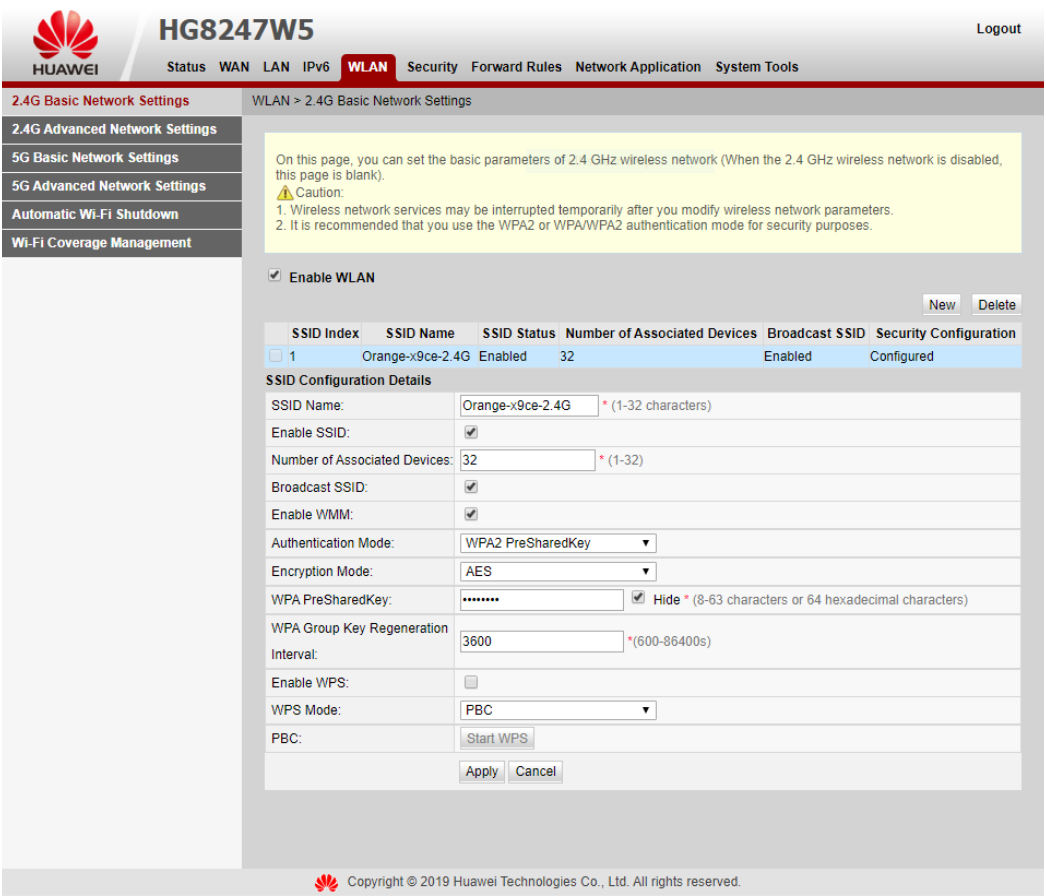Click the HG8247W5 model title
This screenshot has height=896, width=1046.
236,29
